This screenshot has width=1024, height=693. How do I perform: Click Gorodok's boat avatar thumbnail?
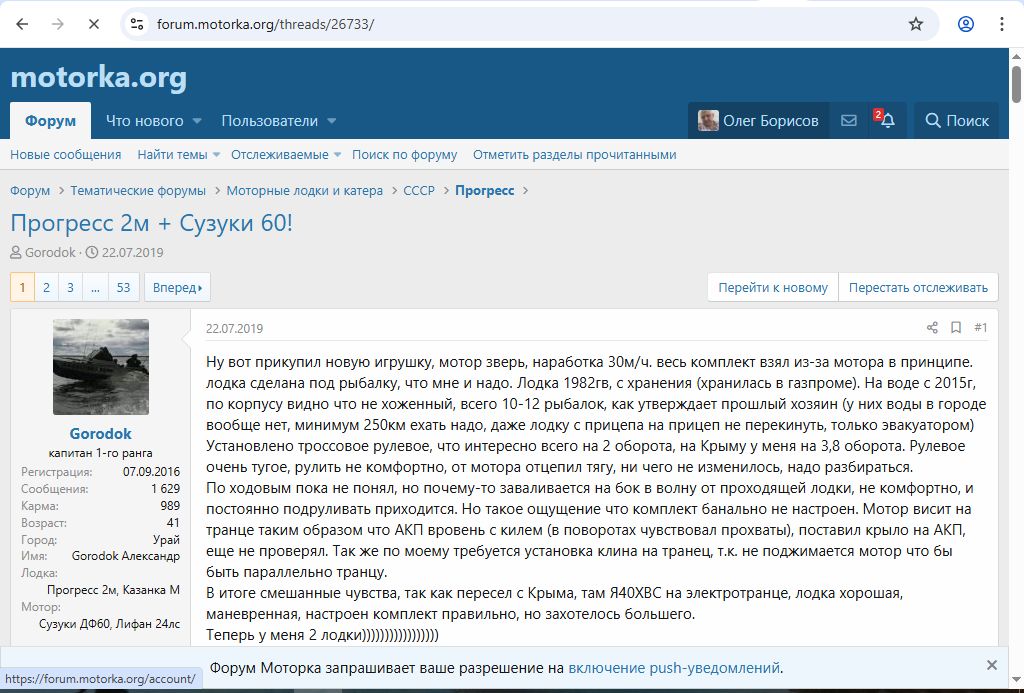click(100, 367)
